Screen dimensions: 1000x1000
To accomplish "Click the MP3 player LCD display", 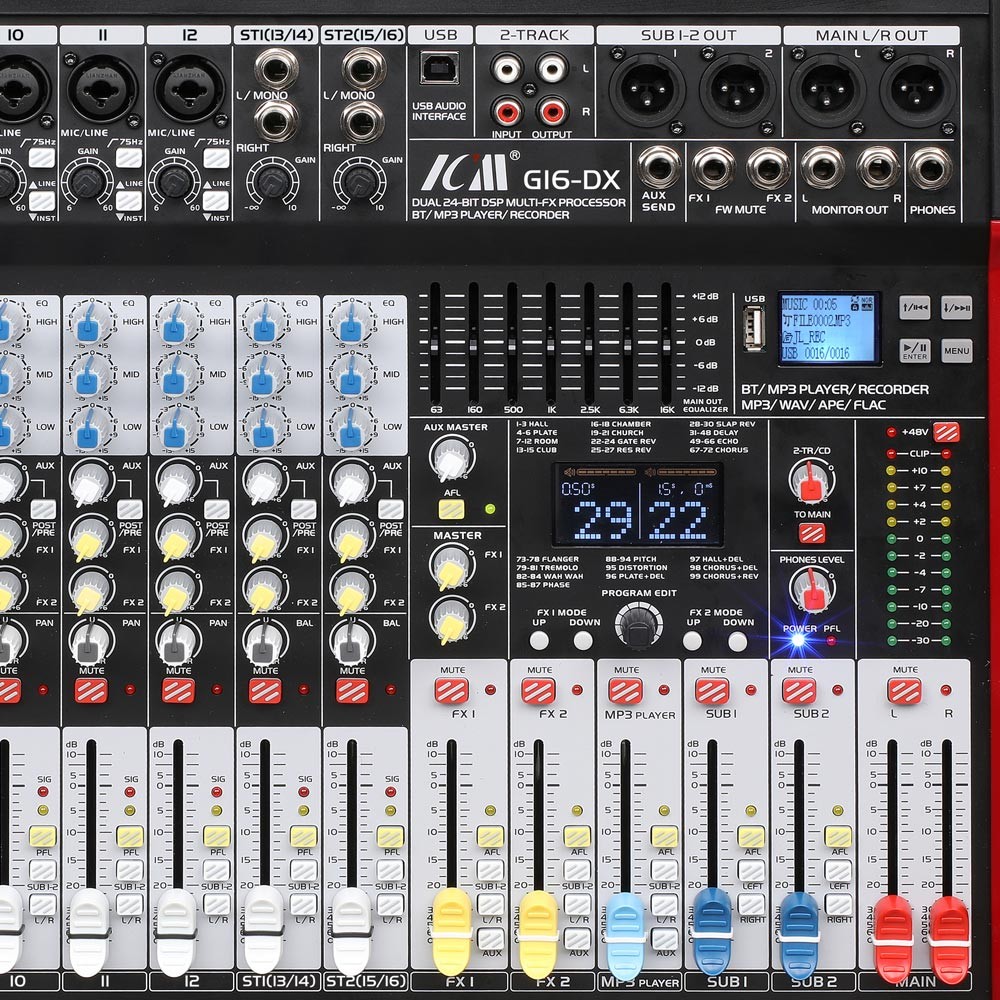I will (829, 328).
